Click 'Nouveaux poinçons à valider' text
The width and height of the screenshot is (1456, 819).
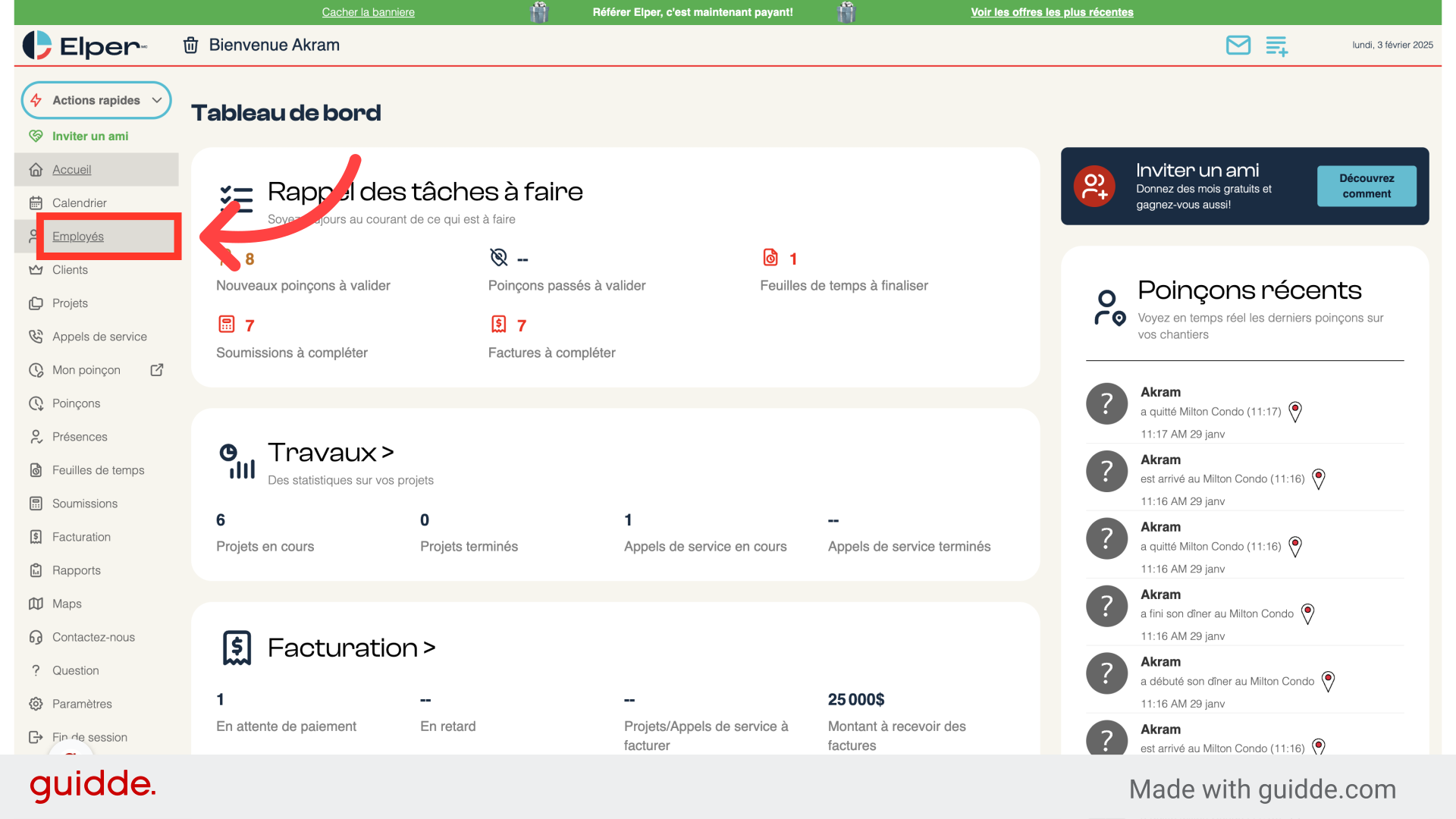303,286
